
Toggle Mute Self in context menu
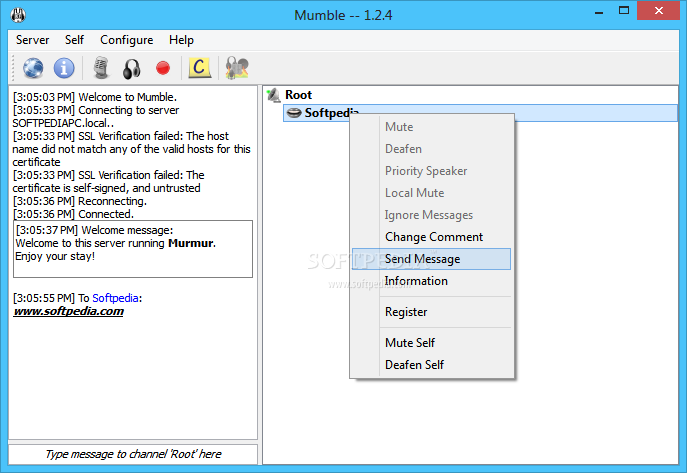[x=431, y=342]
